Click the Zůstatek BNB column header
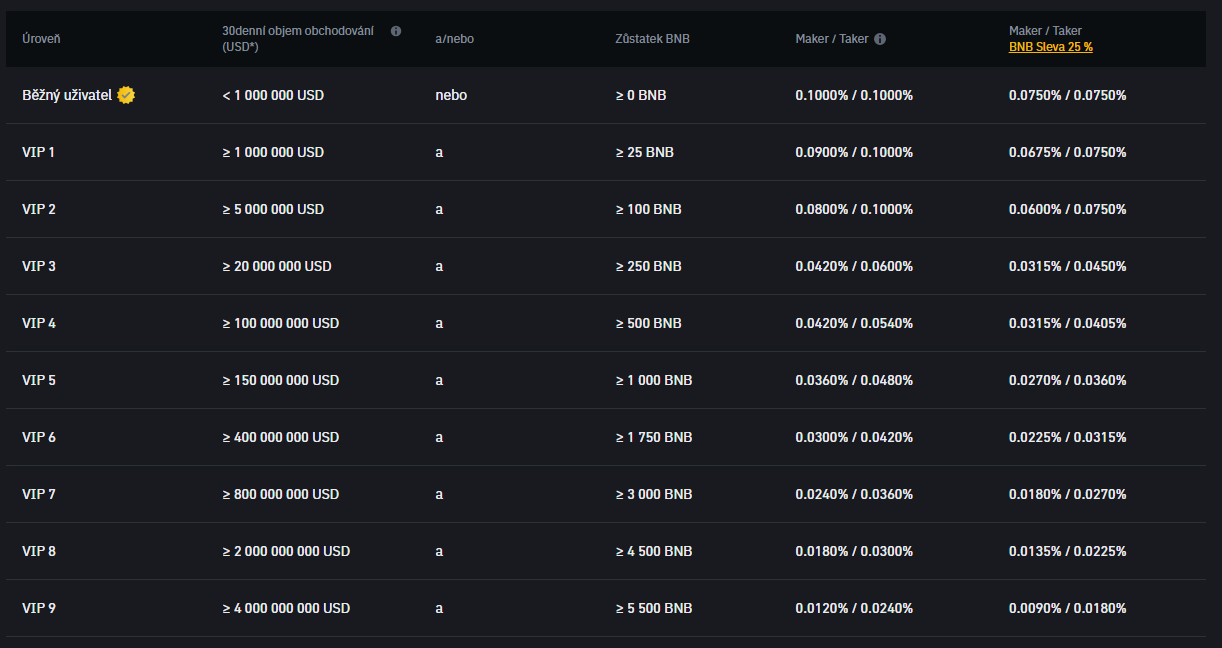This screenshot has width=1222, height=648. 652,39
